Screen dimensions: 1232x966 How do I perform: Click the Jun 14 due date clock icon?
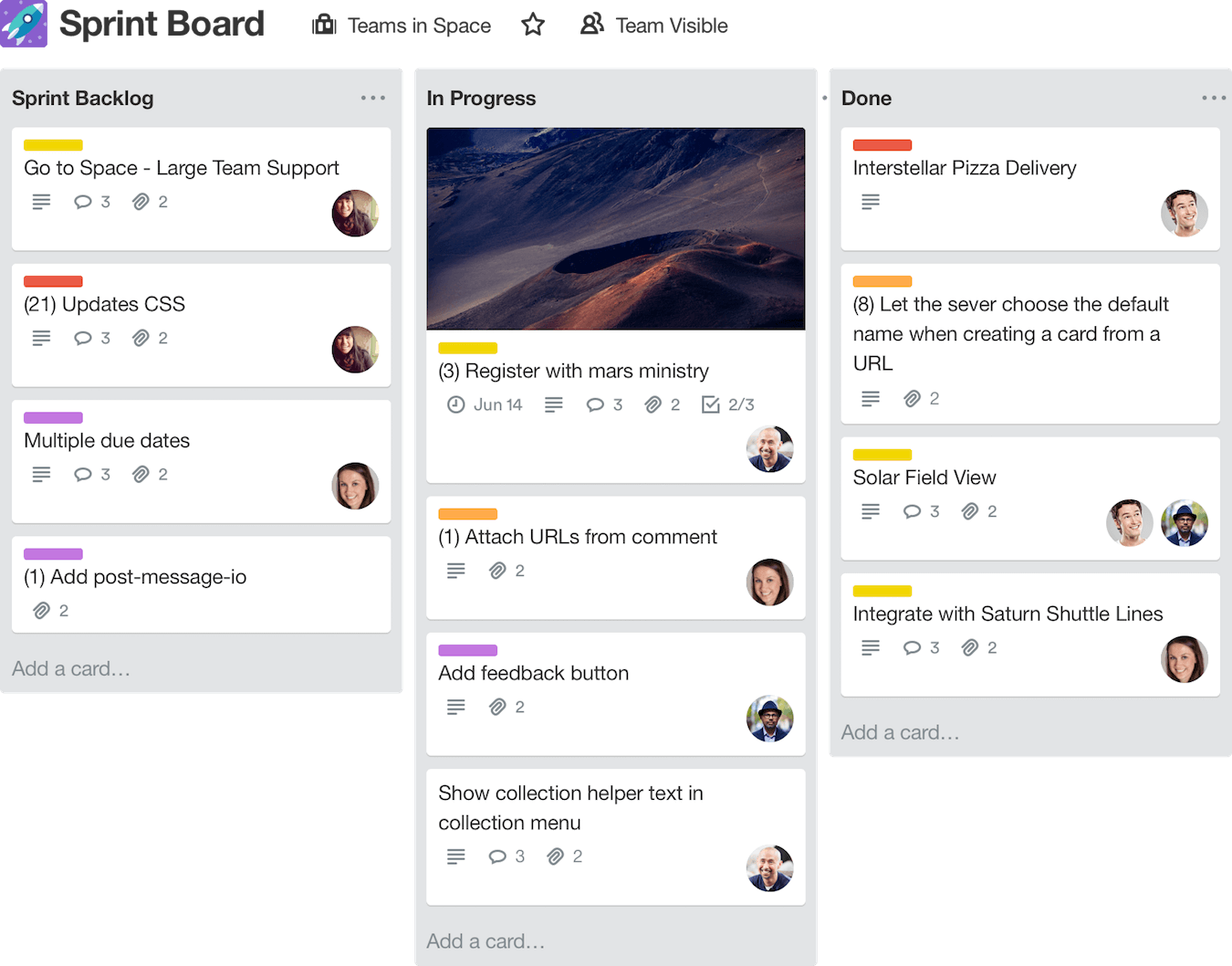(456, 404)
